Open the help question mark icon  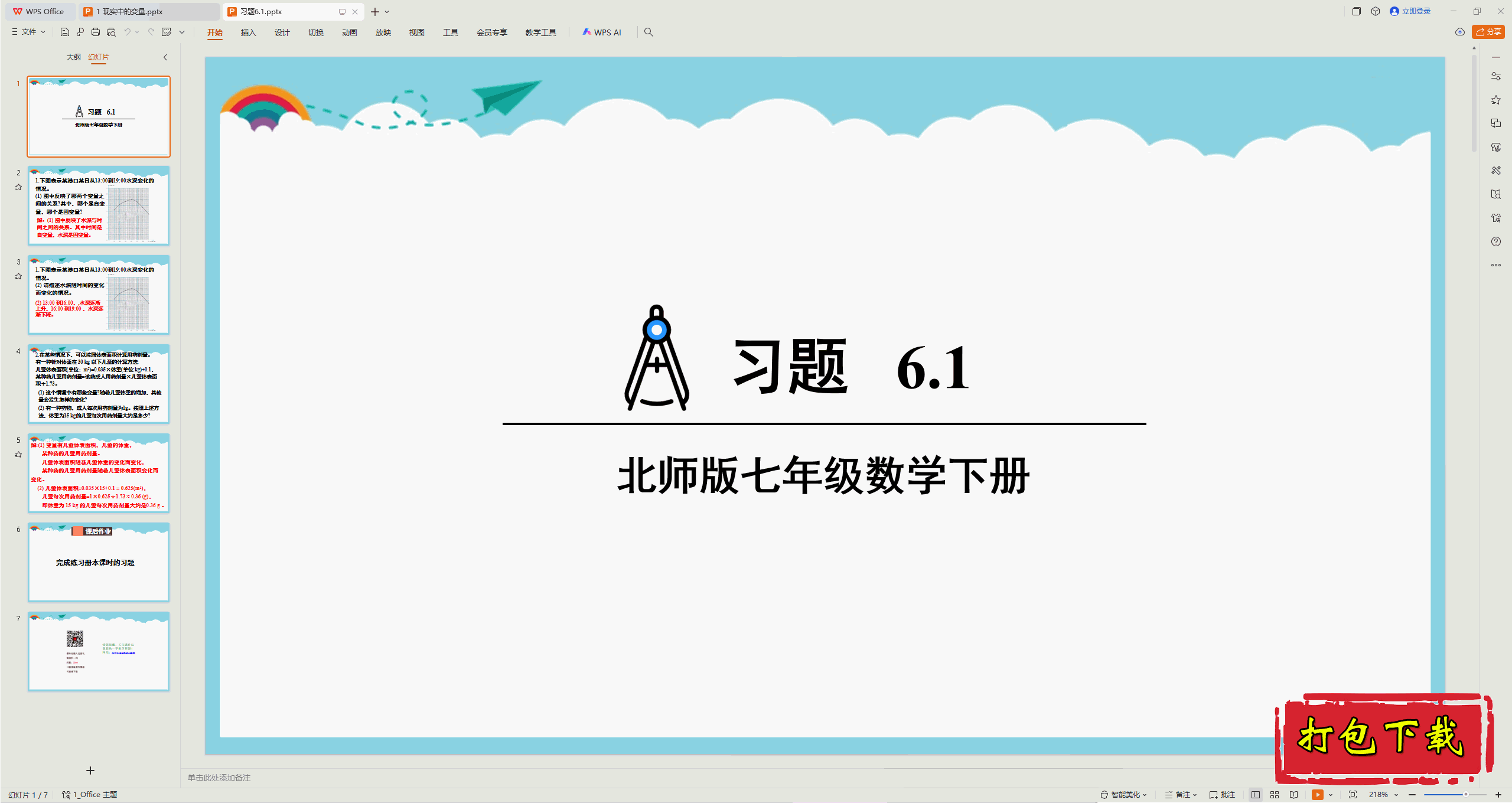click(1495, 241)
